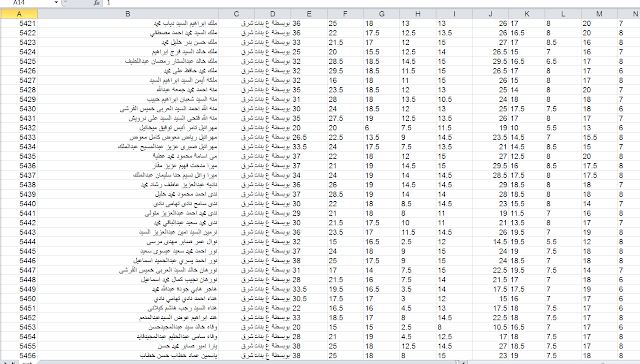
Task: Select the student name in row 5446
Action: coord(175,261)
